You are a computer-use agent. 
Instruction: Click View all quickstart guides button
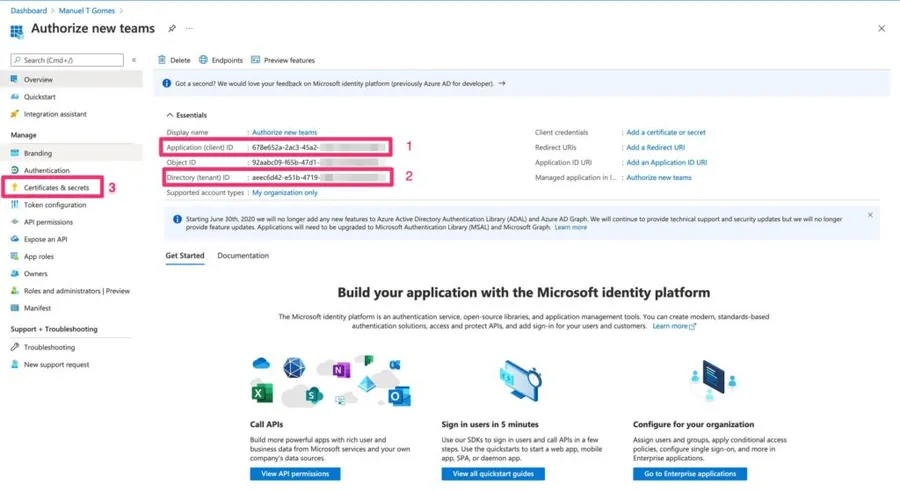pyautogui.click(x=493, y=474)
